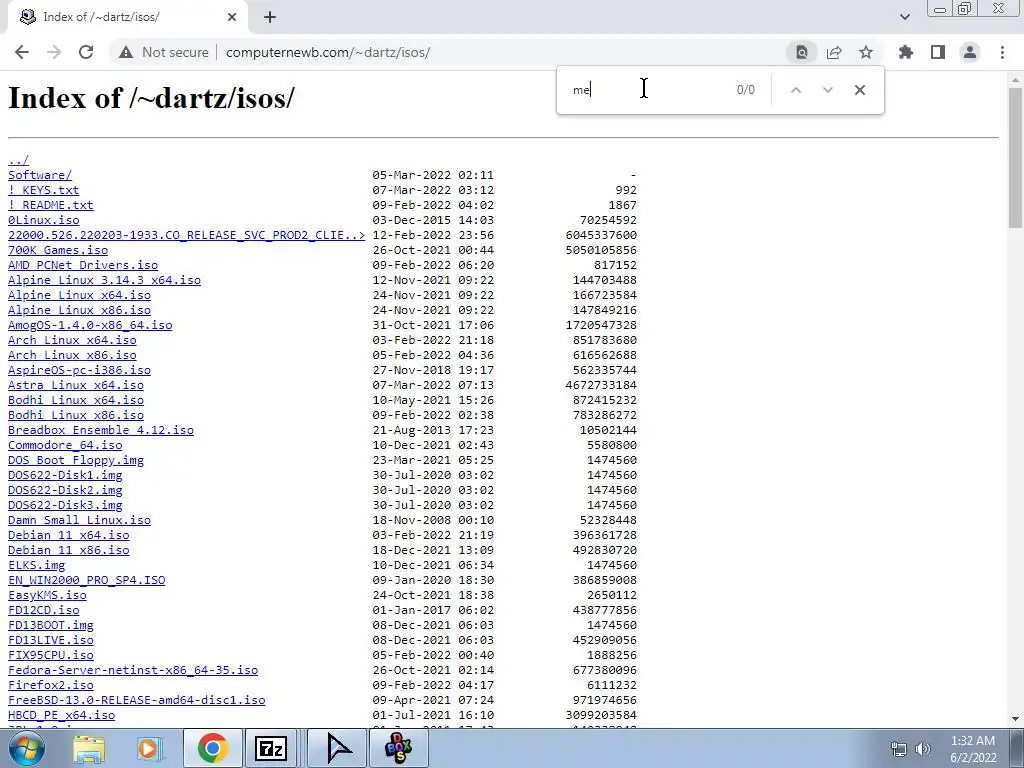This screenshot has width=1024, height=768.
Task: Download Firefox2.iso
Action: (51, 686)
